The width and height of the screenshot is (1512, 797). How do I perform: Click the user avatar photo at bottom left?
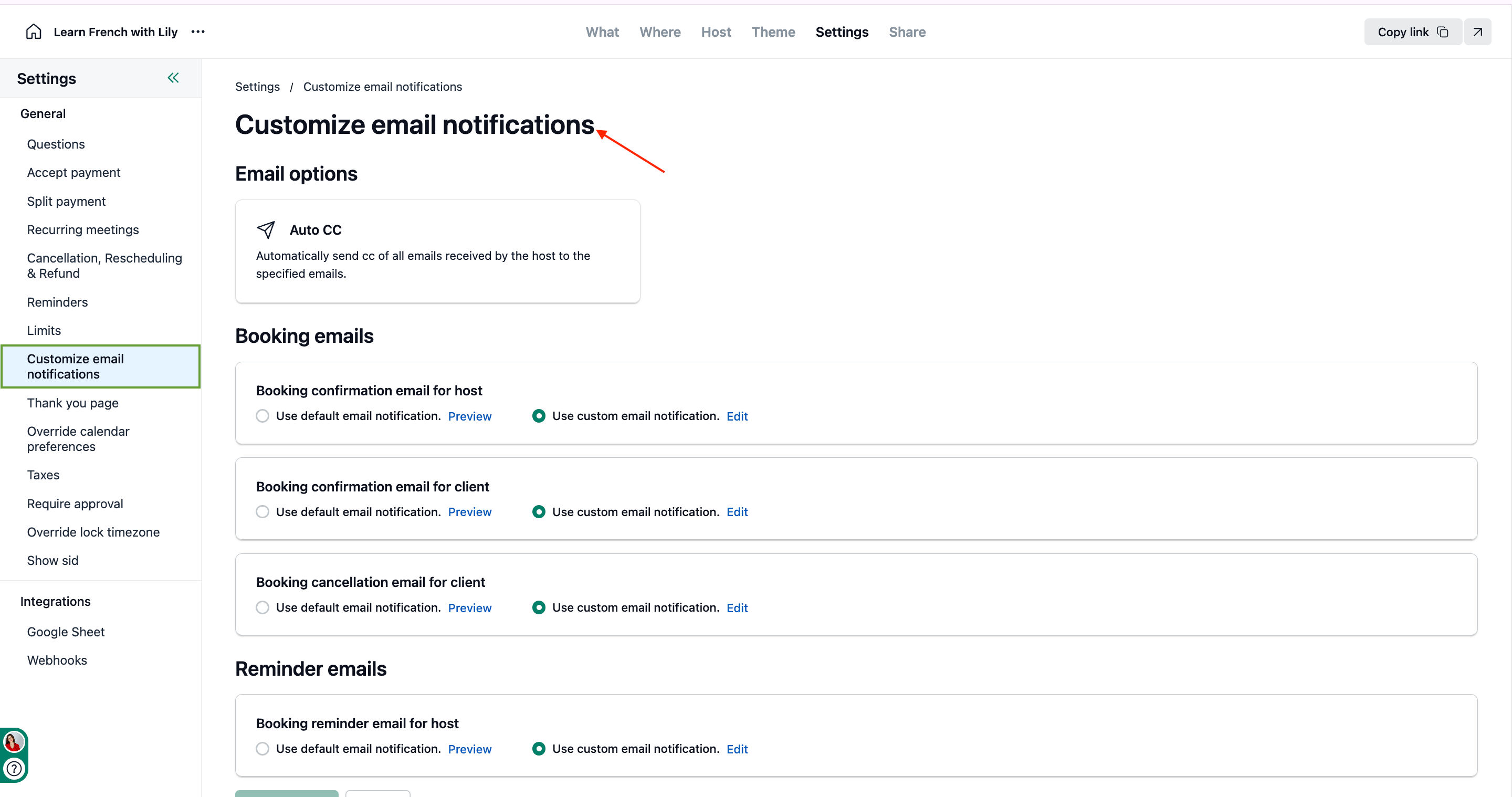click(x=14, y=742)
